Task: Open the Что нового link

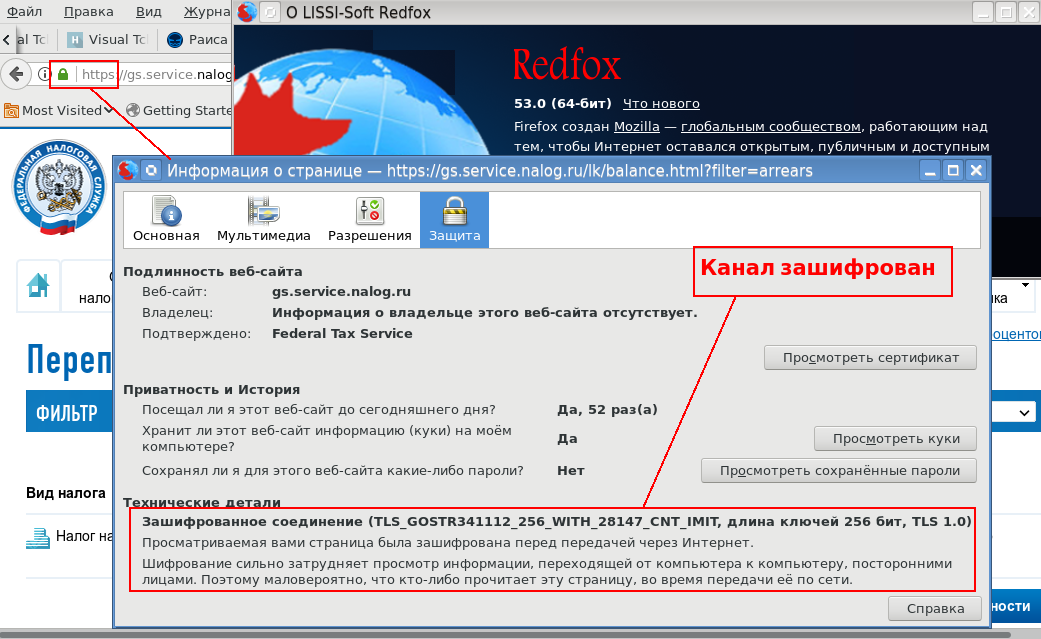Action: 661,104
